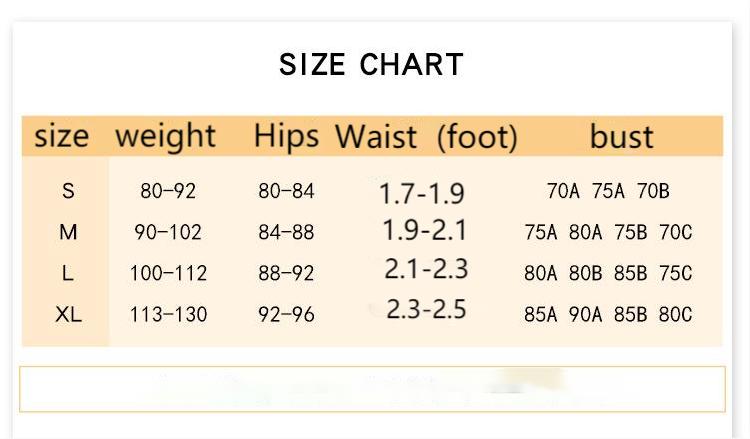Click the "size" column header
This screenshot has height=439, width=750.
(x=61, y=136)
